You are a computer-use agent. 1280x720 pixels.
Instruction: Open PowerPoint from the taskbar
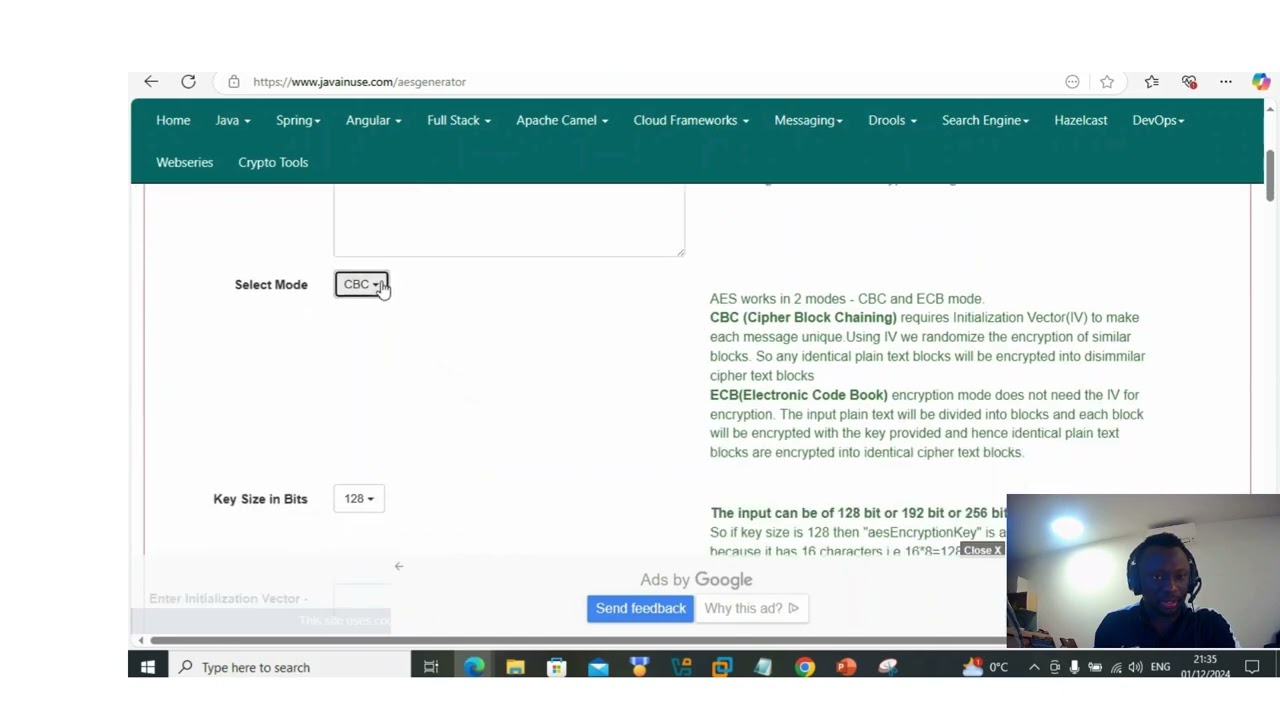click(846, 667)
